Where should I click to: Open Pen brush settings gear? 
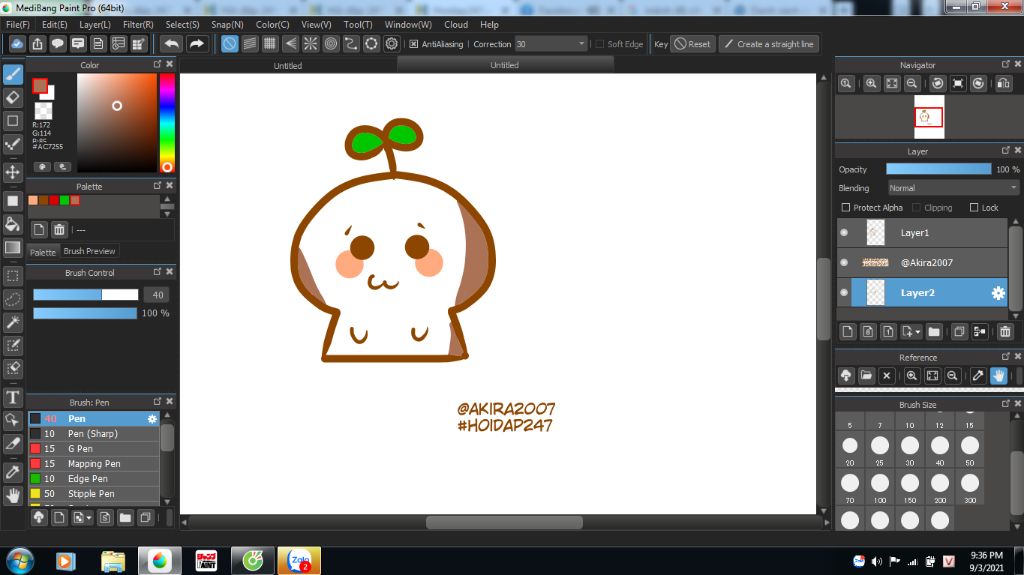coord(152,419)
